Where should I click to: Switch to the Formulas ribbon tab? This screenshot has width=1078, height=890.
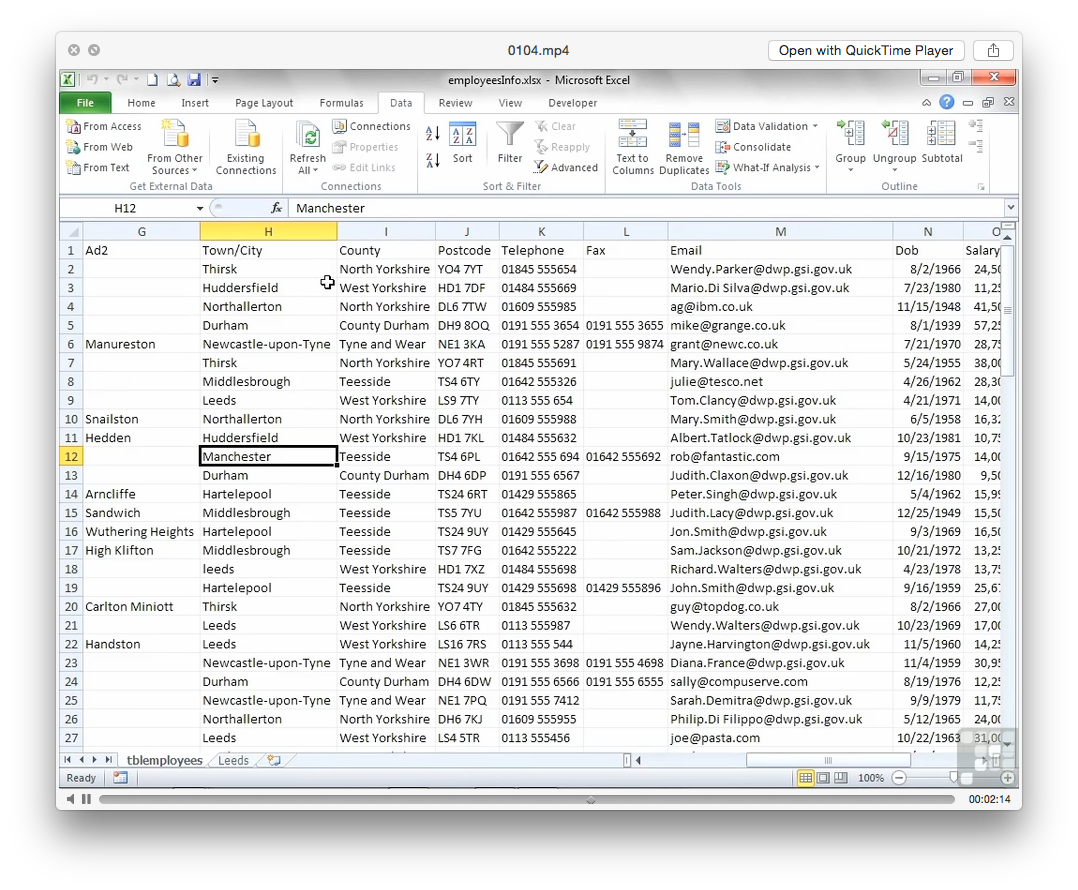[x=341, y=103]
